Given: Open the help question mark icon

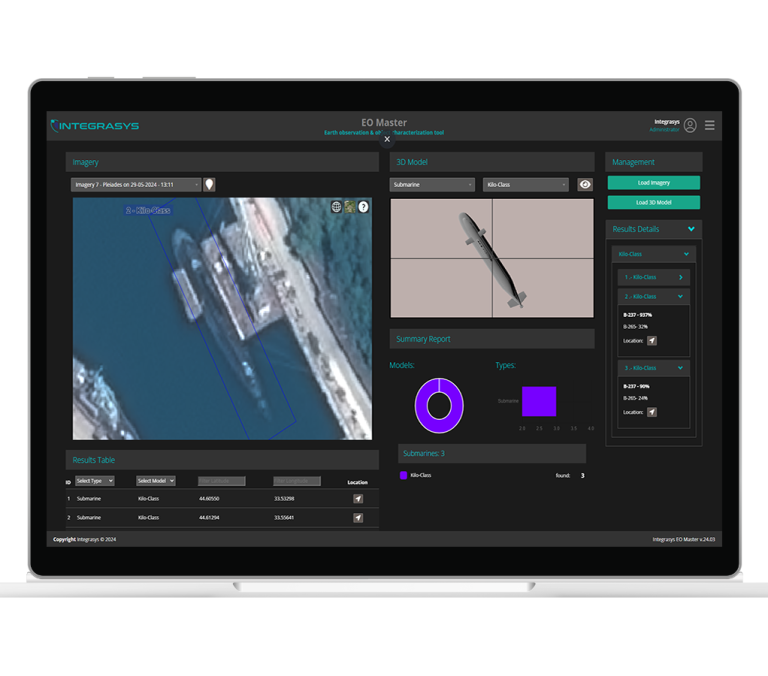Looking at the screenshot, I should point(363,207).
